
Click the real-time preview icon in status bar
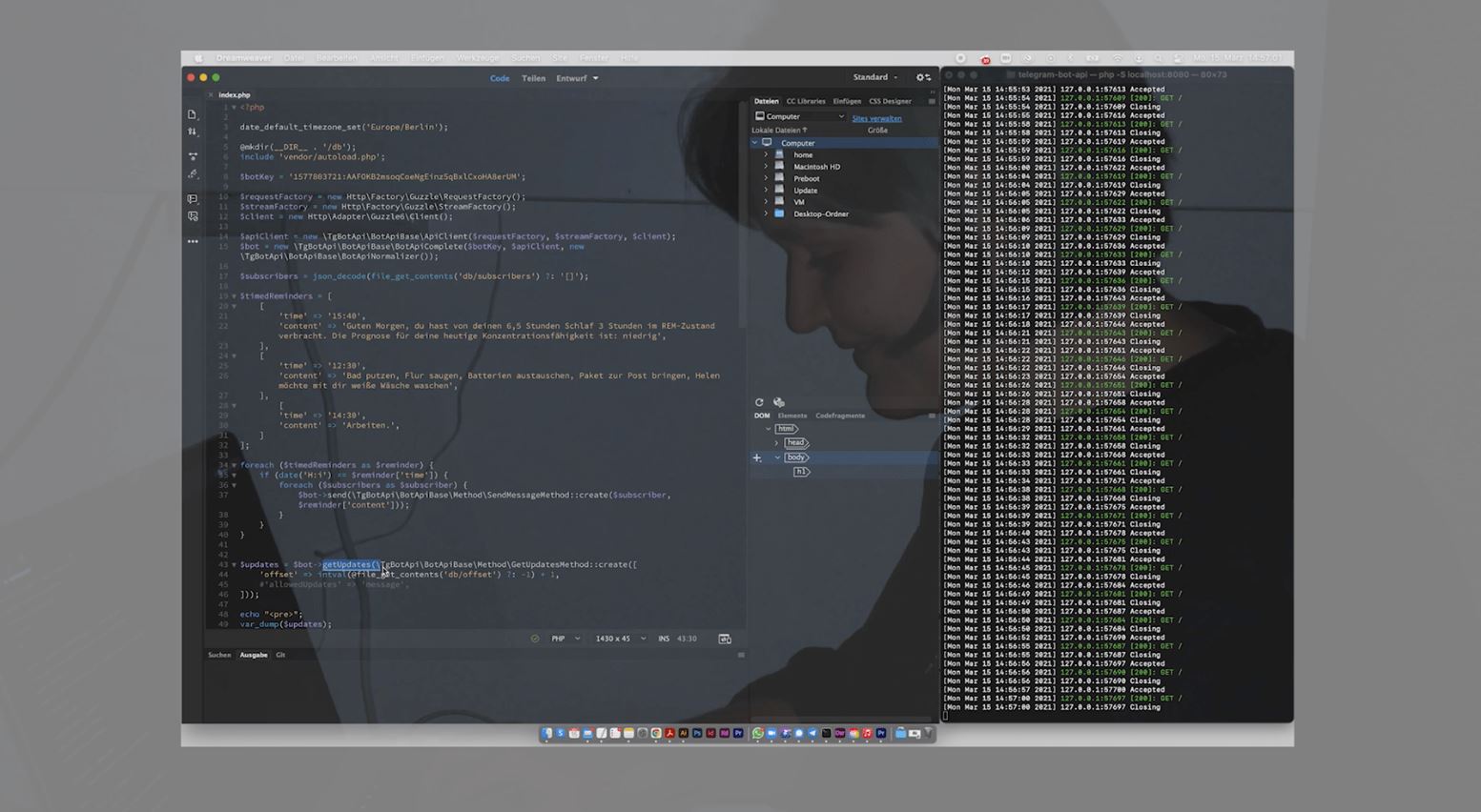tap(724, 639)
